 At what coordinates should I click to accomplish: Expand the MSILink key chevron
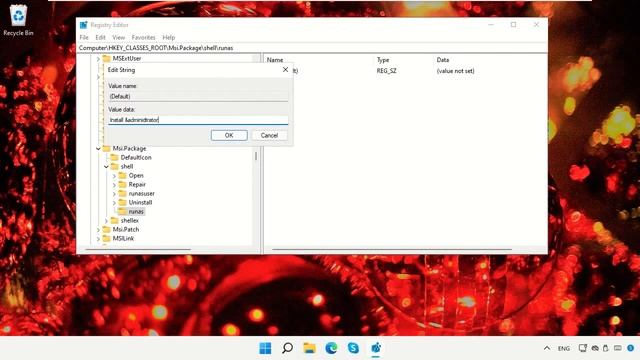98,238
